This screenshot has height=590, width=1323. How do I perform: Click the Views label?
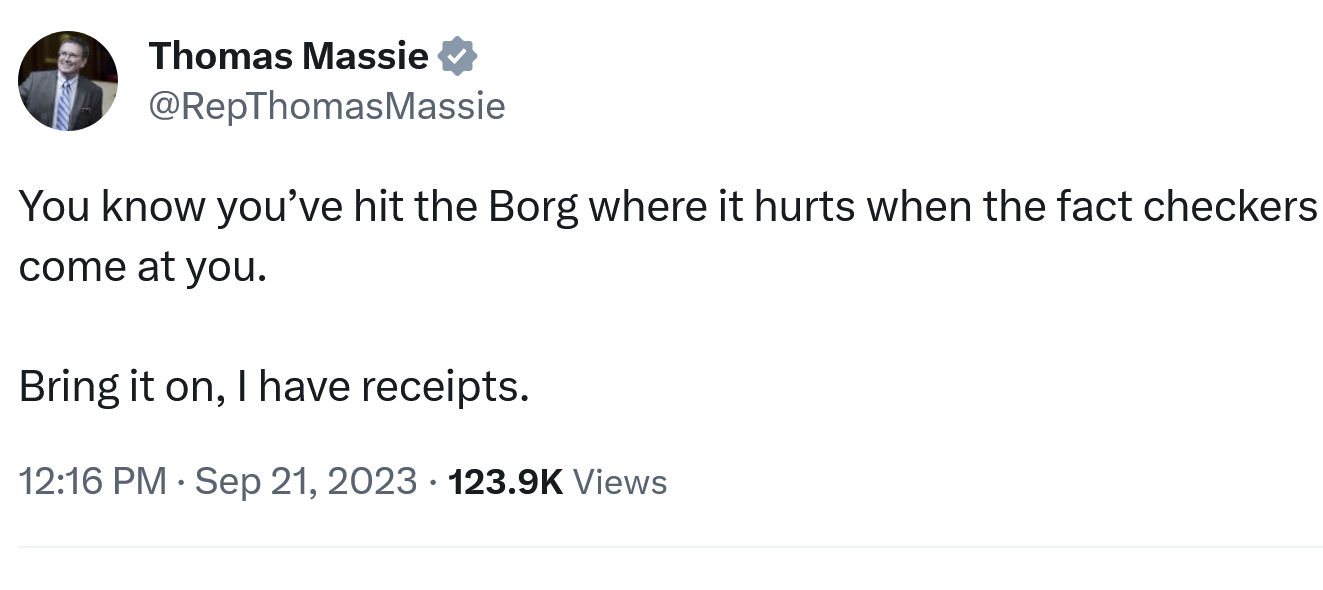621,482
